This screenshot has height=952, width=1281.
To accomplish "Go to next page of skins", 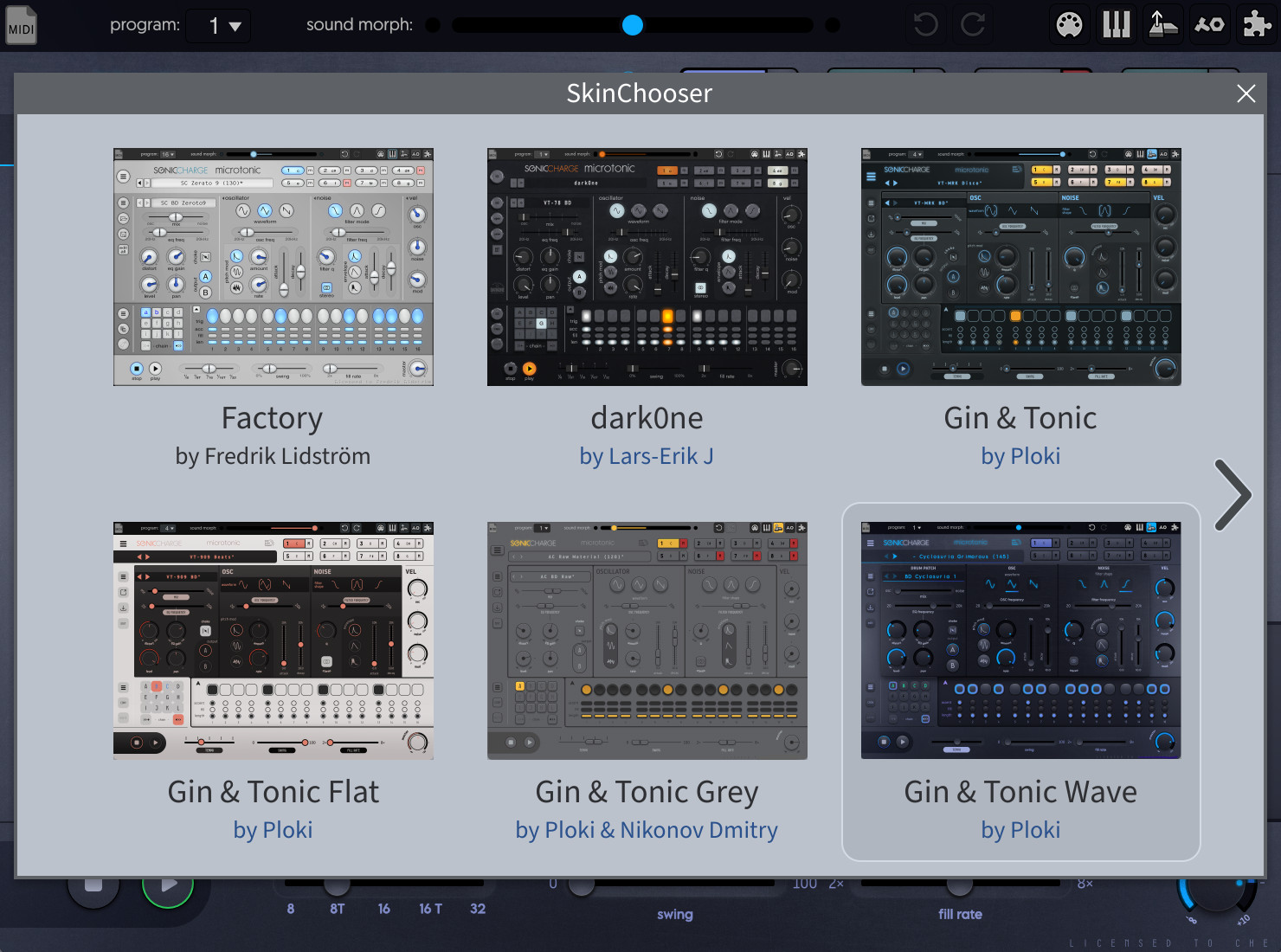I will [1233, 495].
